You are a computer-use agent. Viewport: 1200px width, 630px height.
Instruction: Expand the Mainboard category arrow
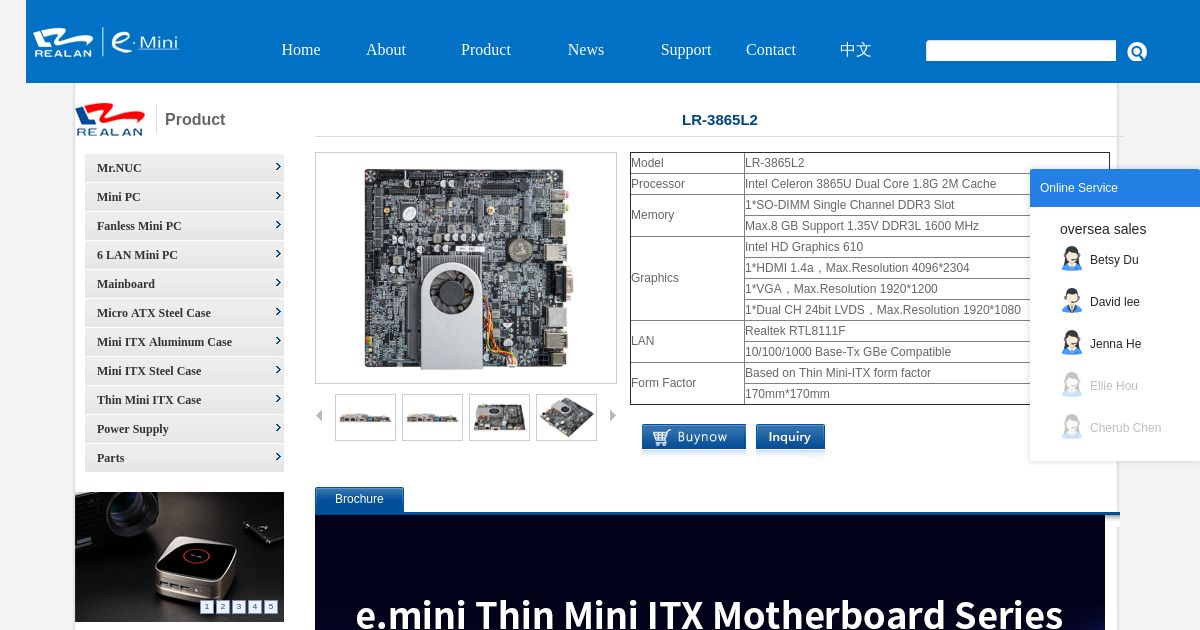[278, 283]
